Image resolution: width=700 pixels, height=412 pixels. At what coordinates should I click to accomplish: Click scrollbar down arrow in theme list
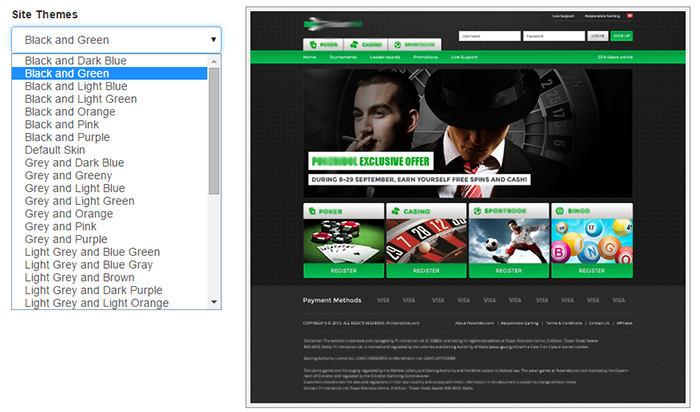coord(214,301)
